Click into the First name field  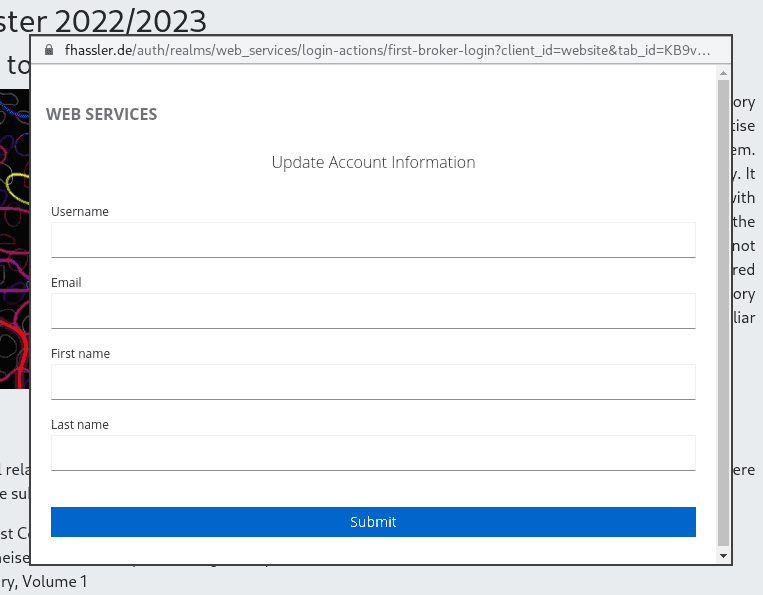click(373, 382)
